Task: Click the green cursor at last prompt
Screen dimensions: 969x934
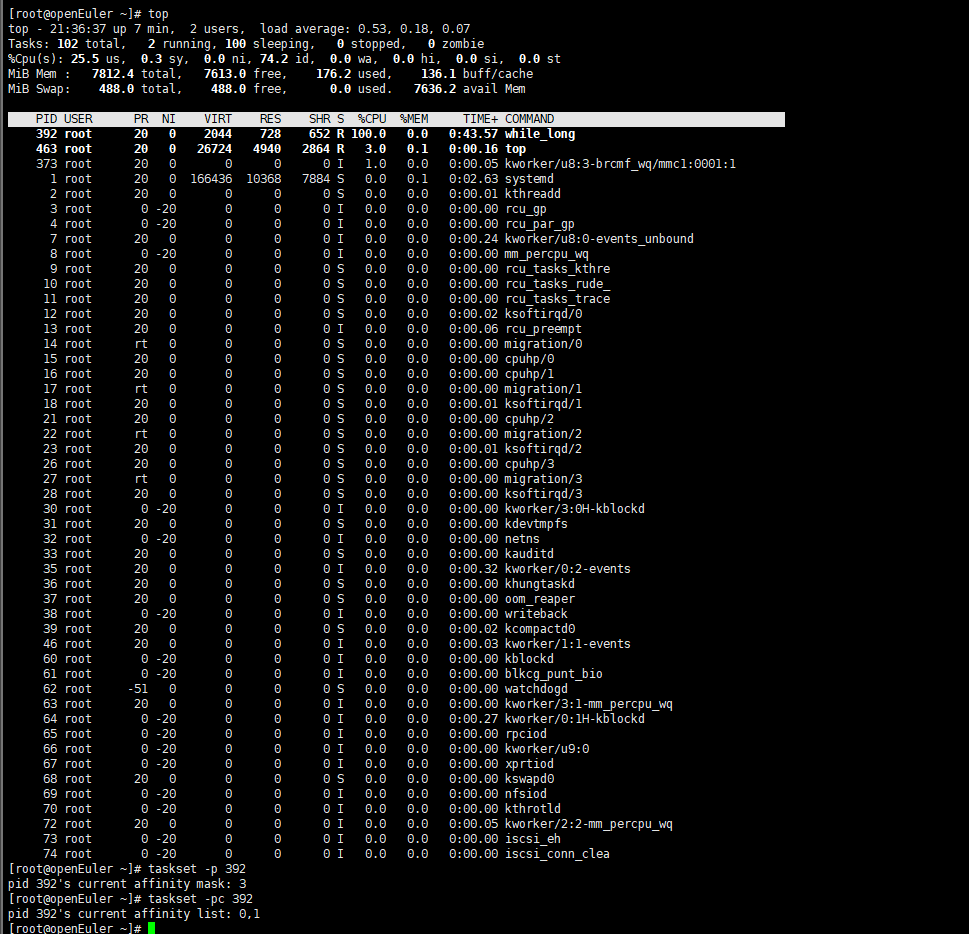Action: tap(151, 929)
